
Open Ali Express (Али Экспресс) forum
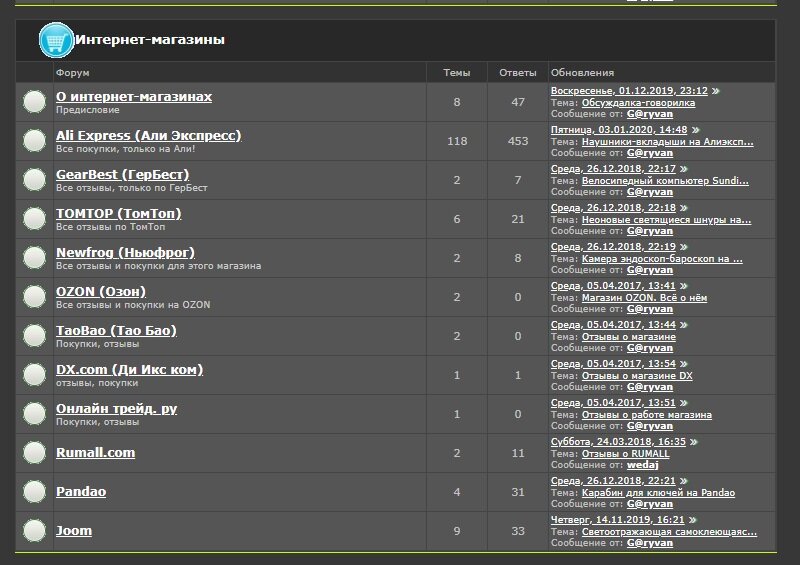pyautogui.click(x=148, y=136)
